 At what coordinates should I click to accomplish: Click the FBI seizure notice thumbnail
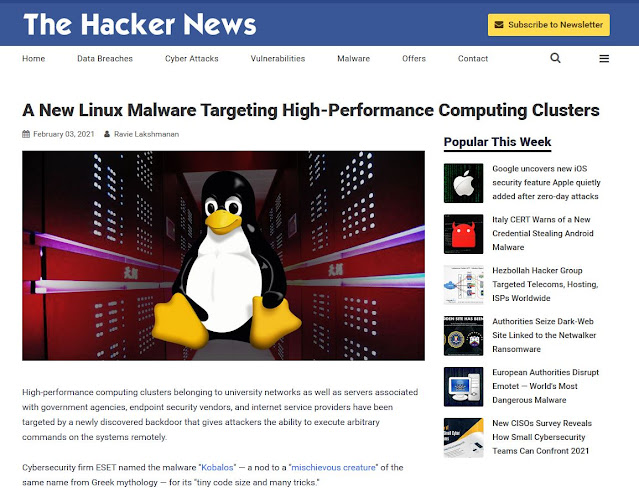463,336
